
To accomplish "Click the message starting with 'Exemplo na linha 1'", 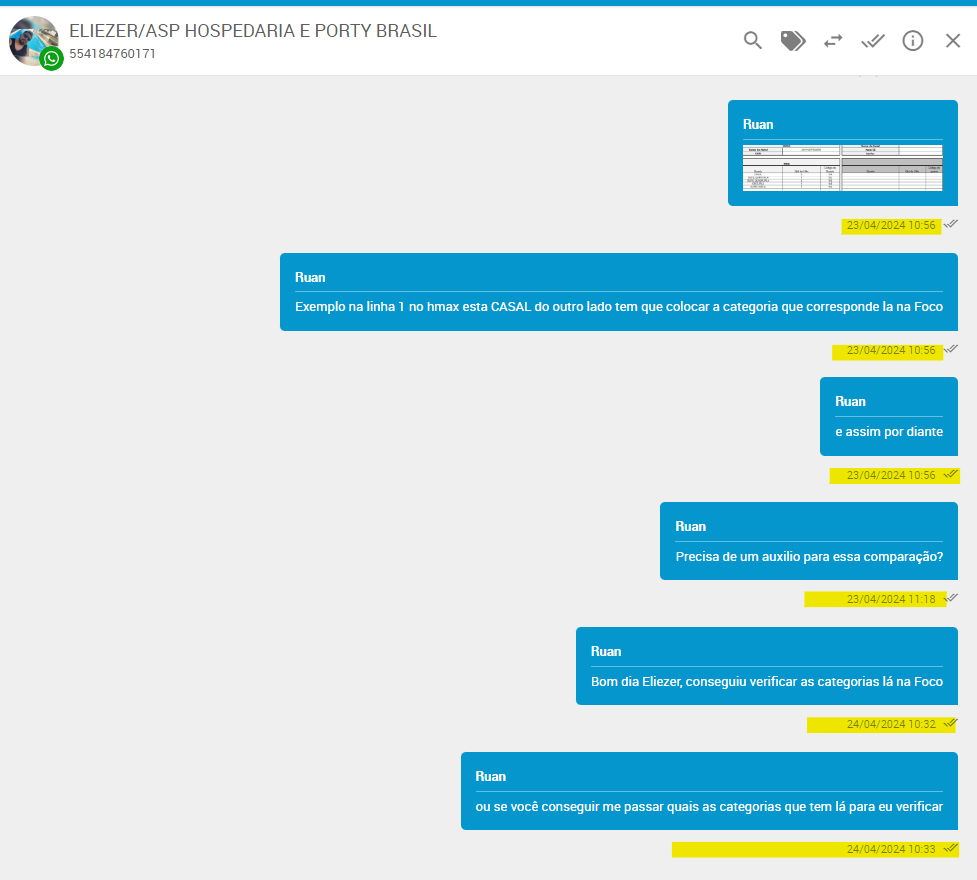I will (618, 306).
